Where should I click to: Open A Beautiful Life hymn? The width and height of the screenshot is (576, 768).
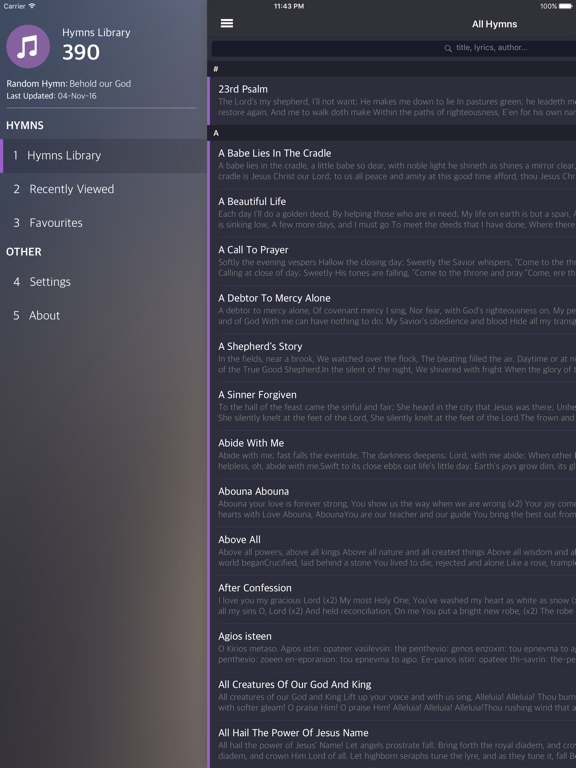click(392, 213)
